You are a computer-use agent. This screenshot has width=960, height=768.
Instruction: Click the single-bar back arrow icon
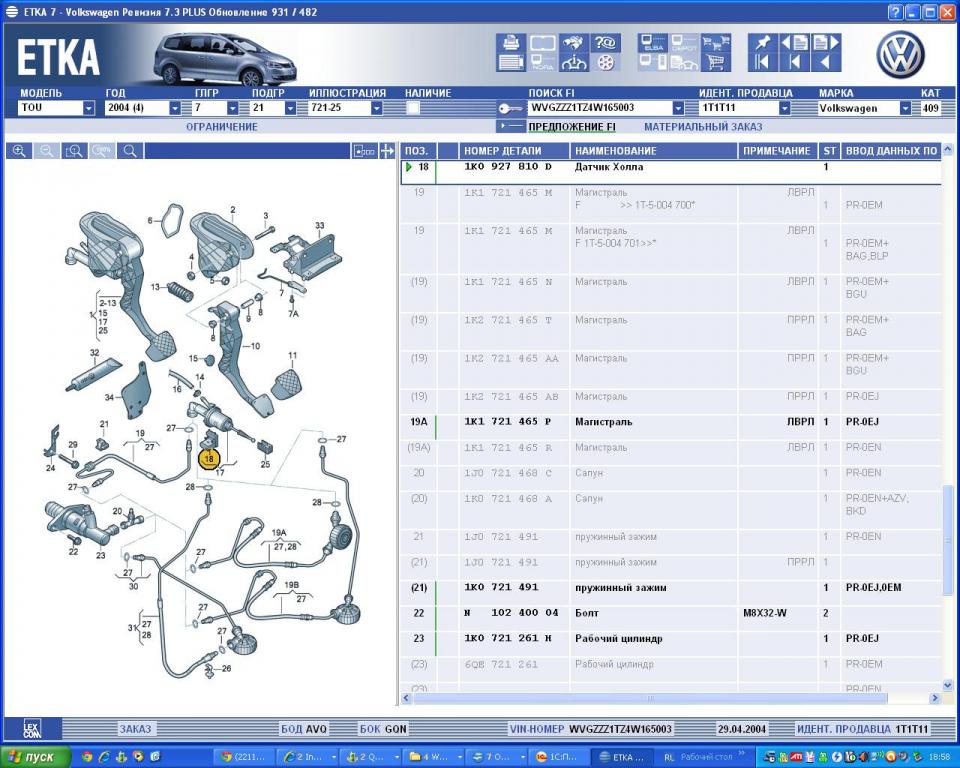pos(795,62)
